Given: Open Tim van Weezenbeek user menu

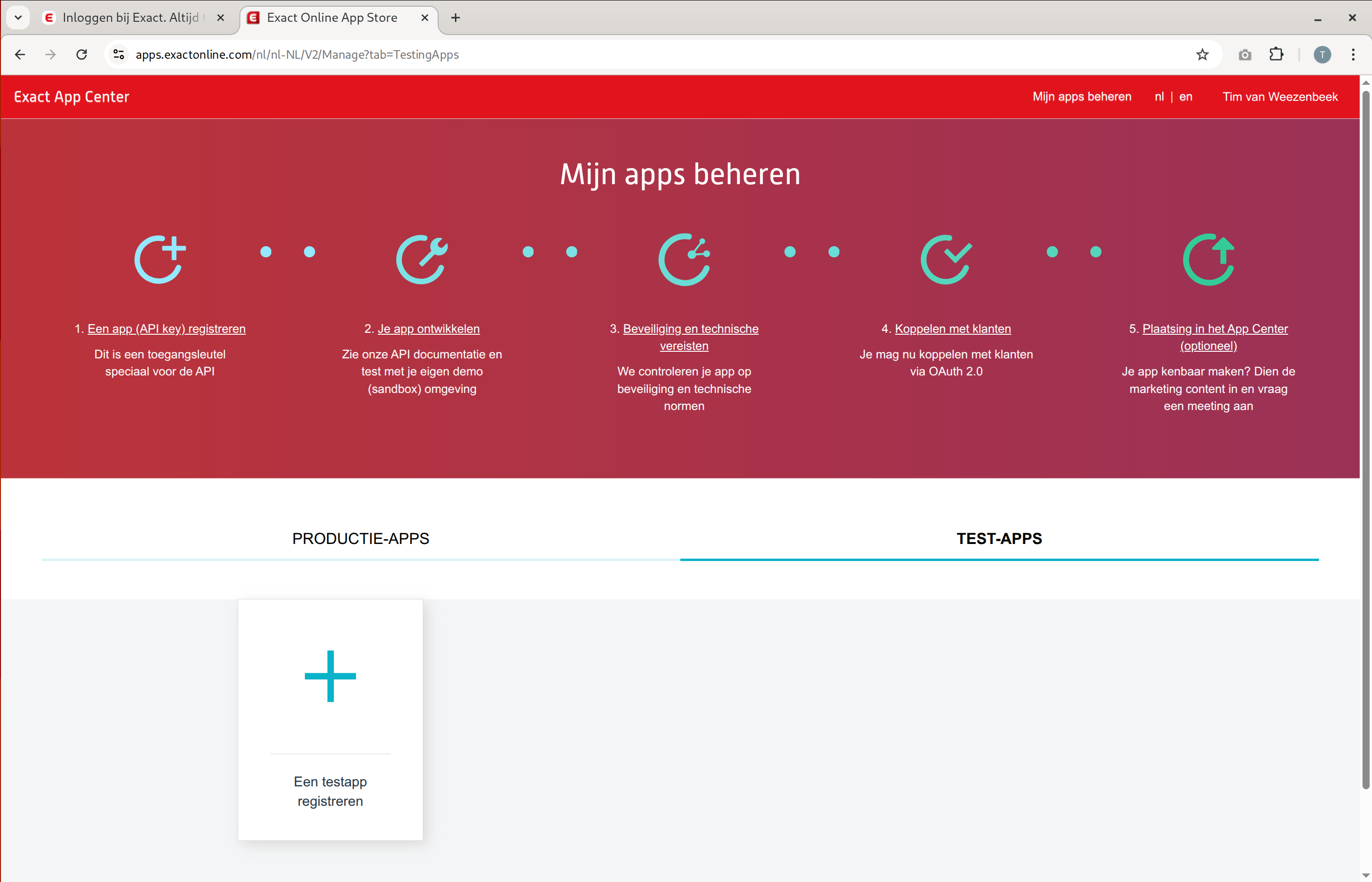Looking at the screenshot, I should coord(1280,97).
